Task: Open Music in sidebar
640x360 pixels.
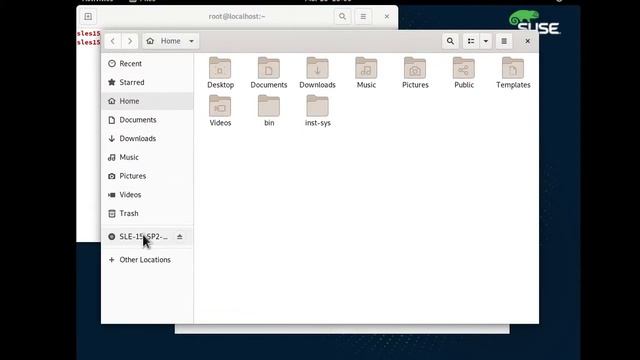Action: tap(147, 158)
